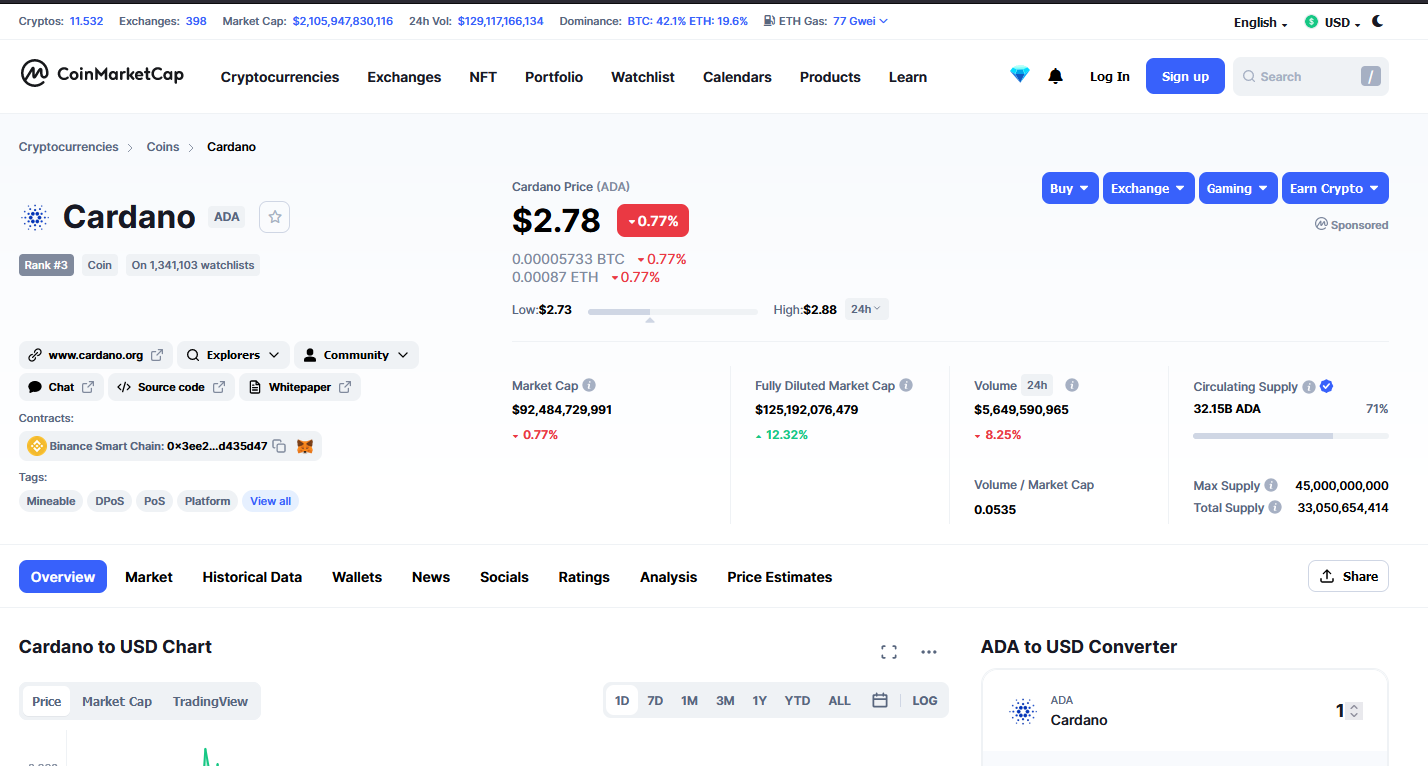Open chart more options ellipsis
Screen dimensions: 1428x766
pyautogui.click(x=929, y=652)
